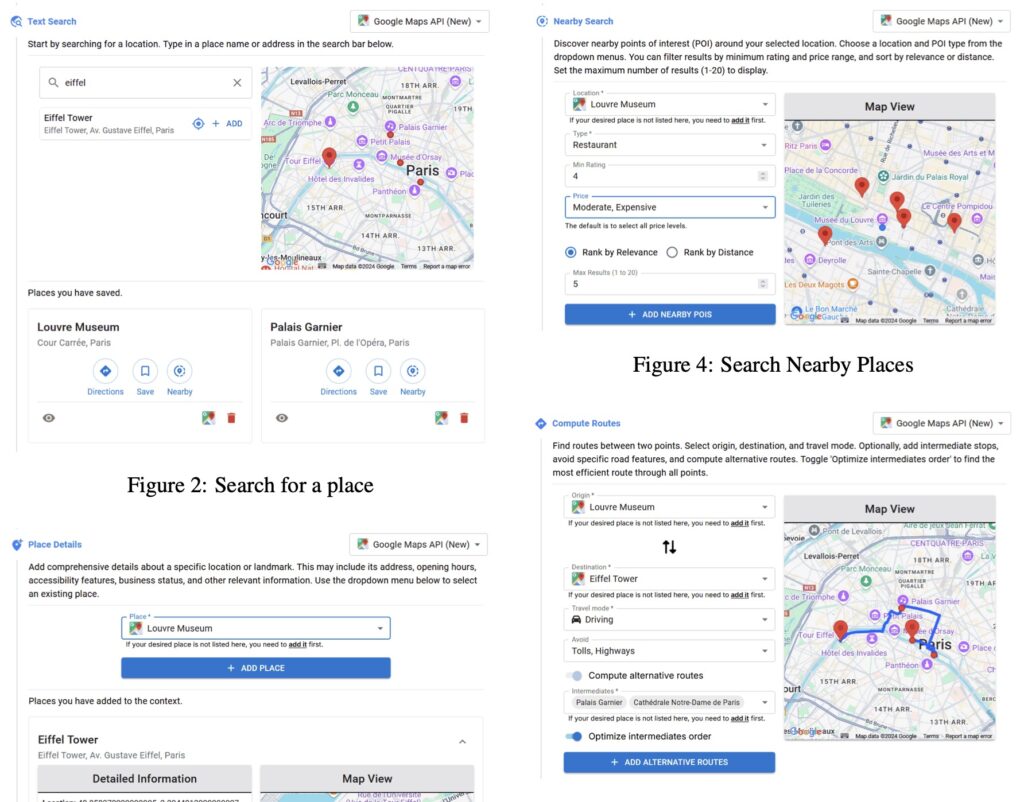This screenshot has width=1024, height=802.
Task: Click 'add it' link under Nearby Search Location
Action: (740, 121)
